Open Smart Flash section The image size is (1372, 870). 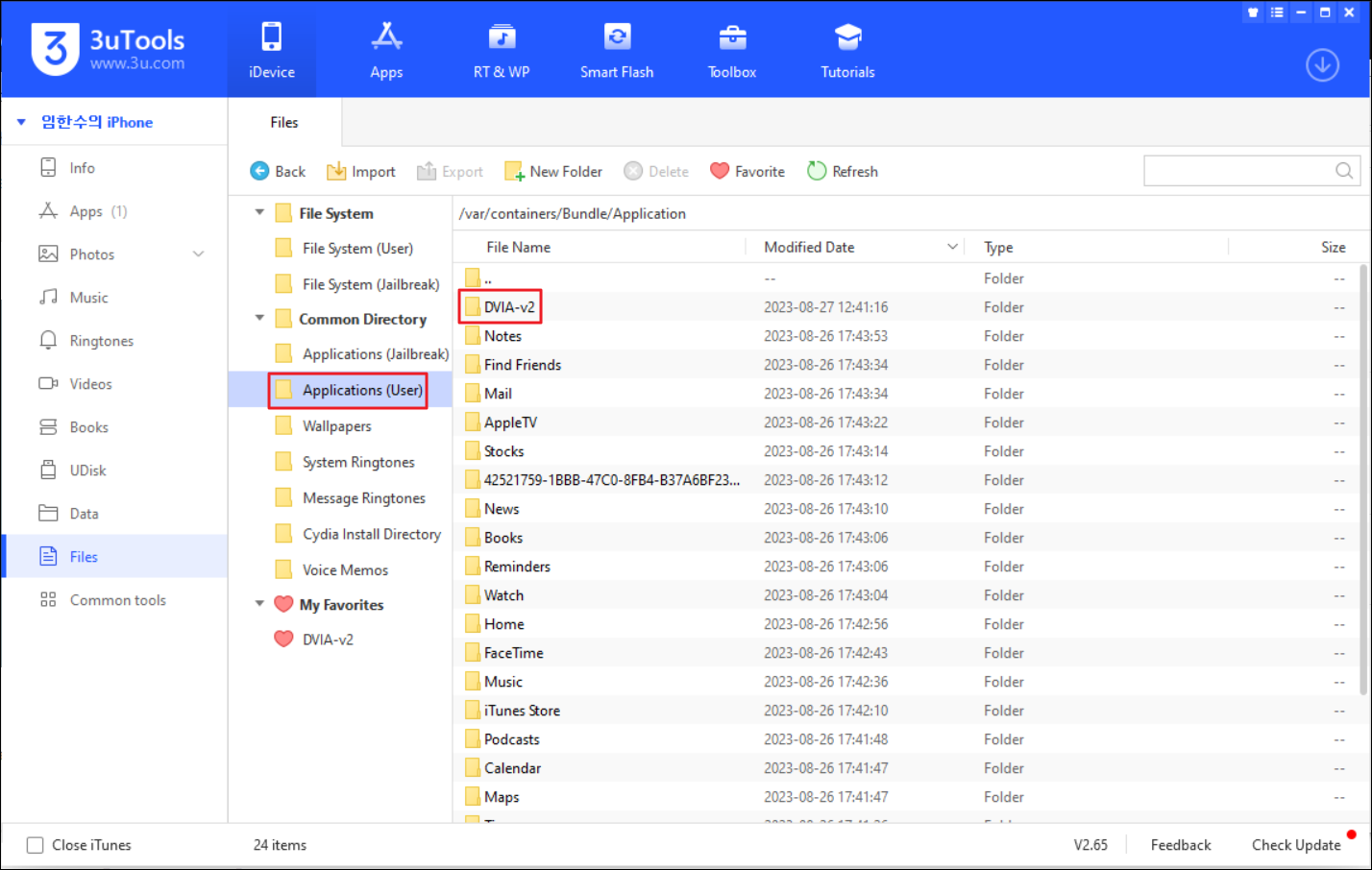pos(617,50)
